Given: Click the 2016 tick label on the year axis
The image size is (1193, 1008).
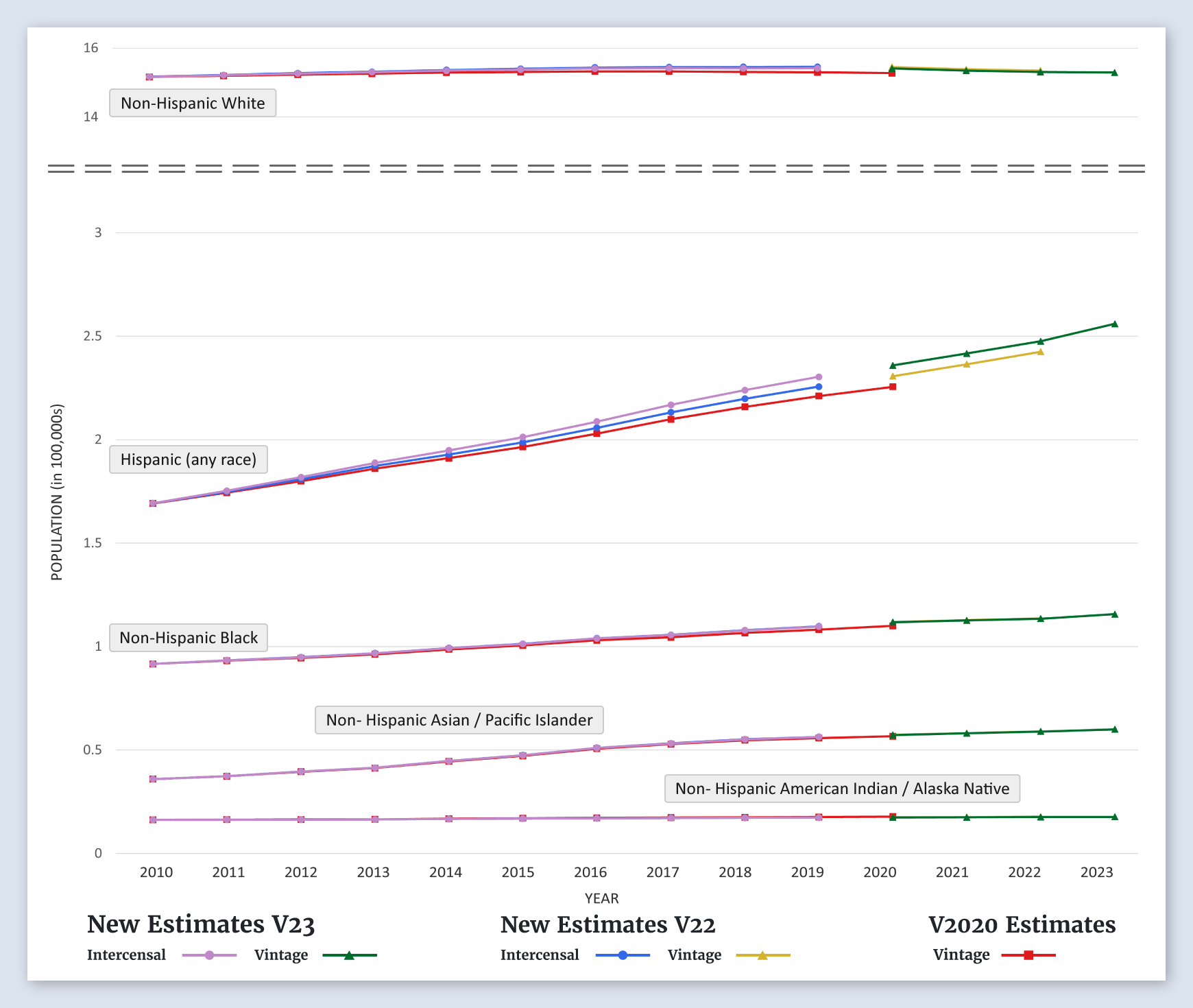Looking at the screenshot, I should click(590, 872).
